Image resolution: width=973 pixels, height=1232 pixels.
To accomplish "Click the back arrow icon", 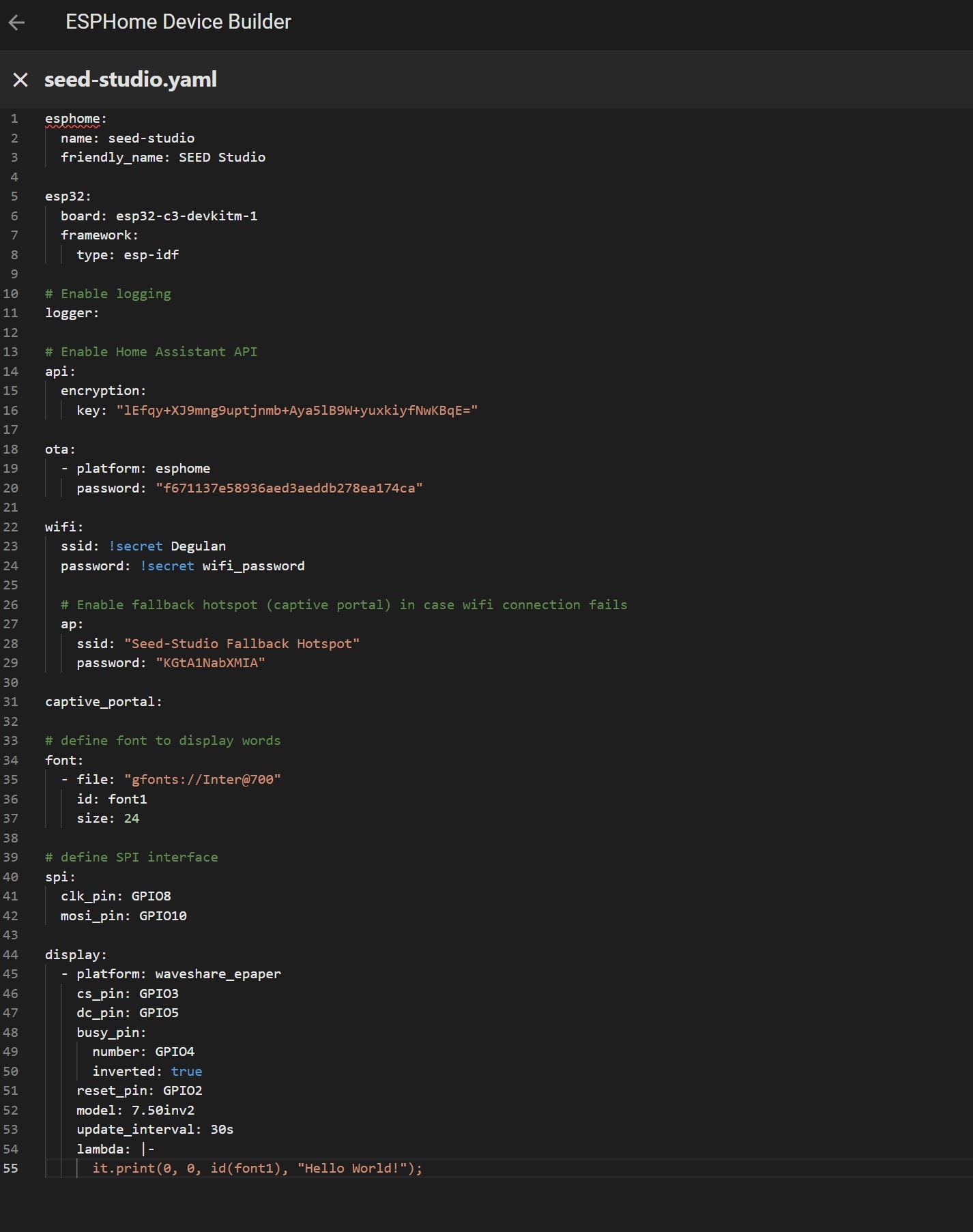I will point(17,23).
